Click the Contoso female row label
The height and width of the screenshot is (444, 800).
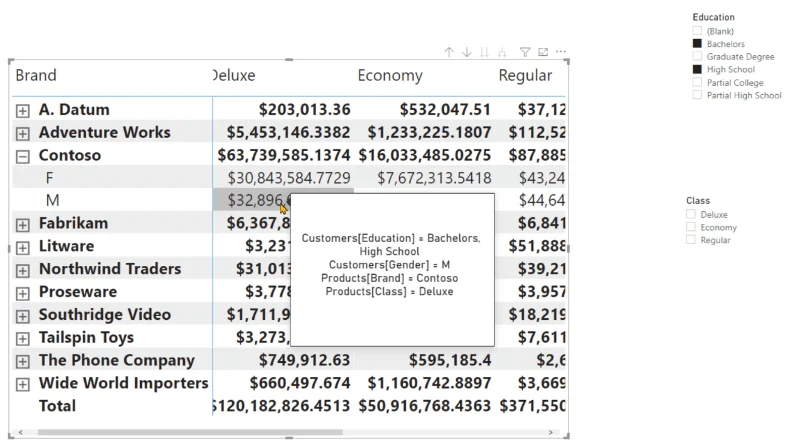(49, 178)
